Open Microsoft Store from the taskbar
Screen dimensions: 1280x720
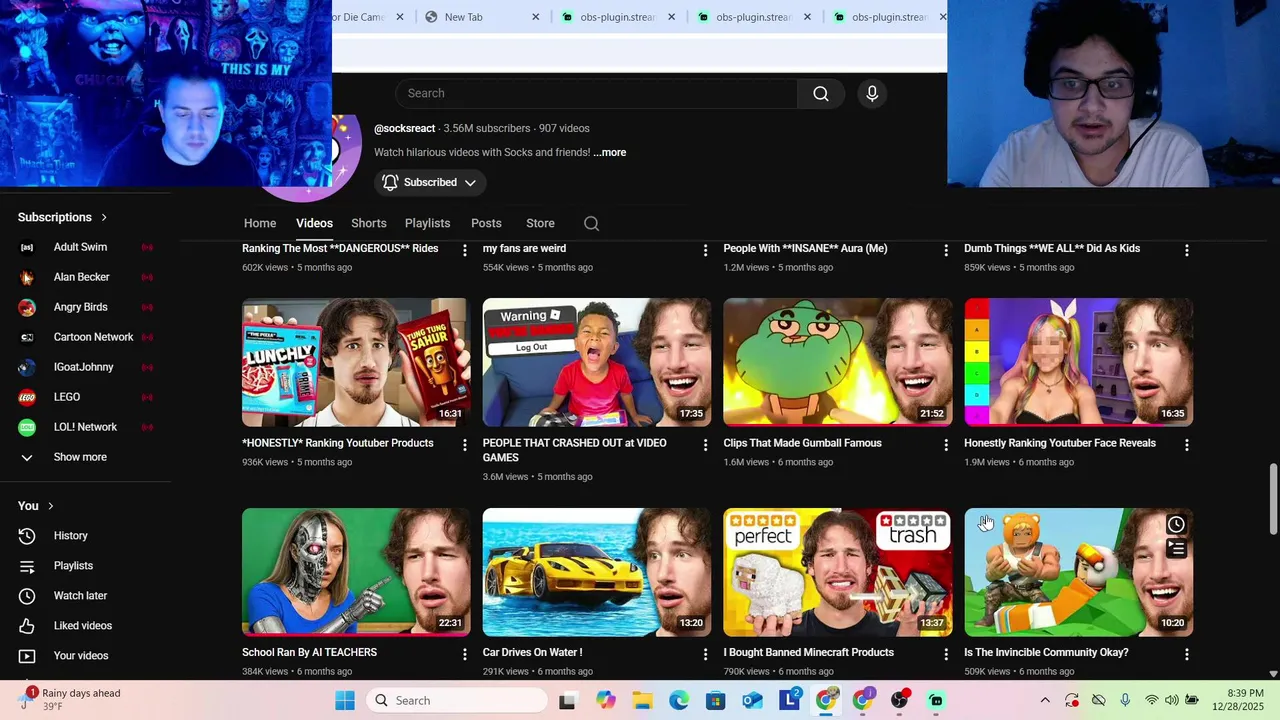click(716, 701)
